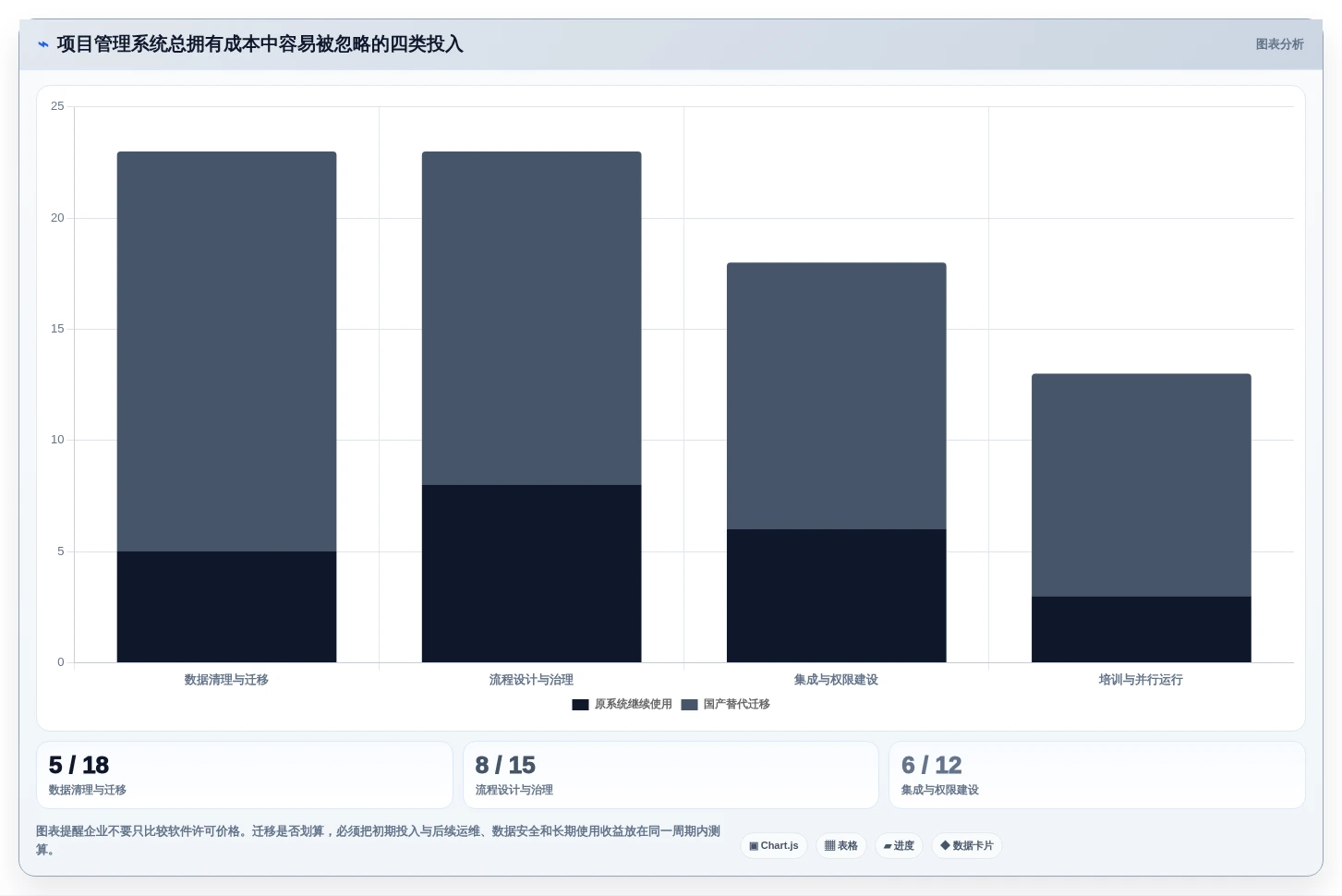Toggle the 原系统继续使用 legend entry

click(623, 704)
